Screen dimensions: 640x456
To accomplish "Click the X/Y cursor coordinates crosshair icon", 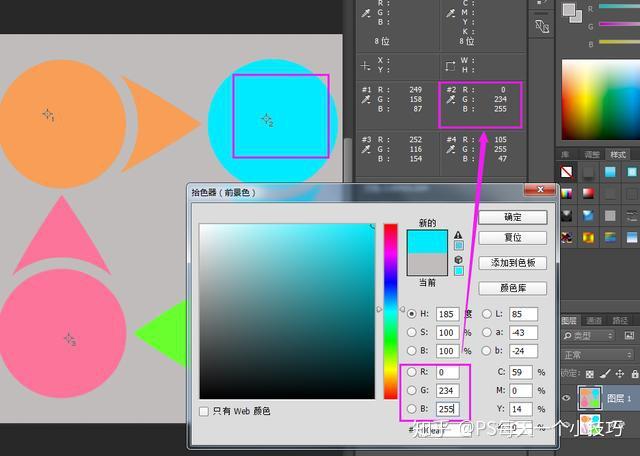I will [366, 65].
